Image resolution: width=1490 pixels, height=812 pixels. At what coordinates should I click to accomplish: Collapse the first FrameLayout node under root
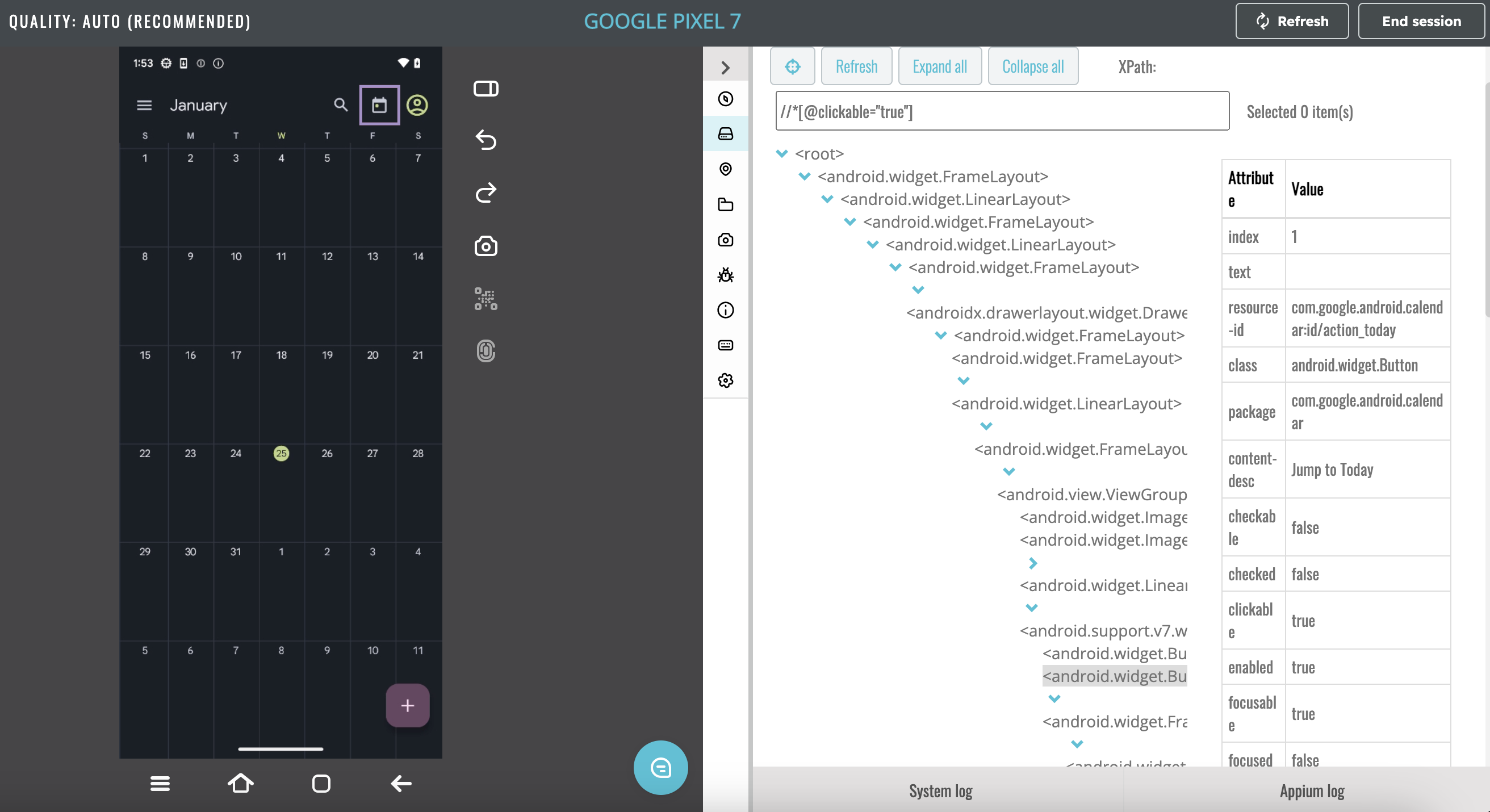click(x=805, y=177)
